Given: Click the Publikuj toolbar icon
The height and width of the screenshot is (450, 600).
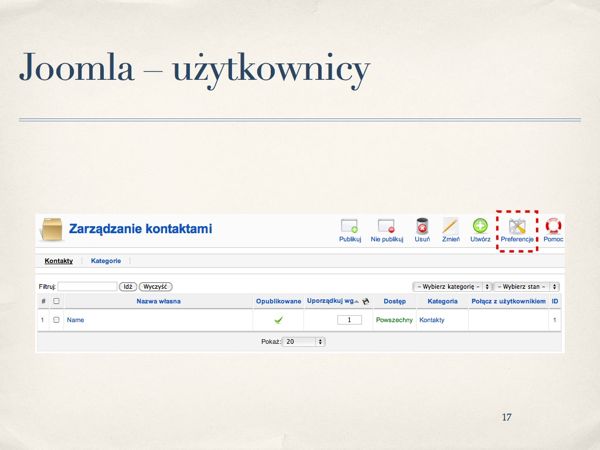Looking at the screenshot, I should (x=349, y=227).
